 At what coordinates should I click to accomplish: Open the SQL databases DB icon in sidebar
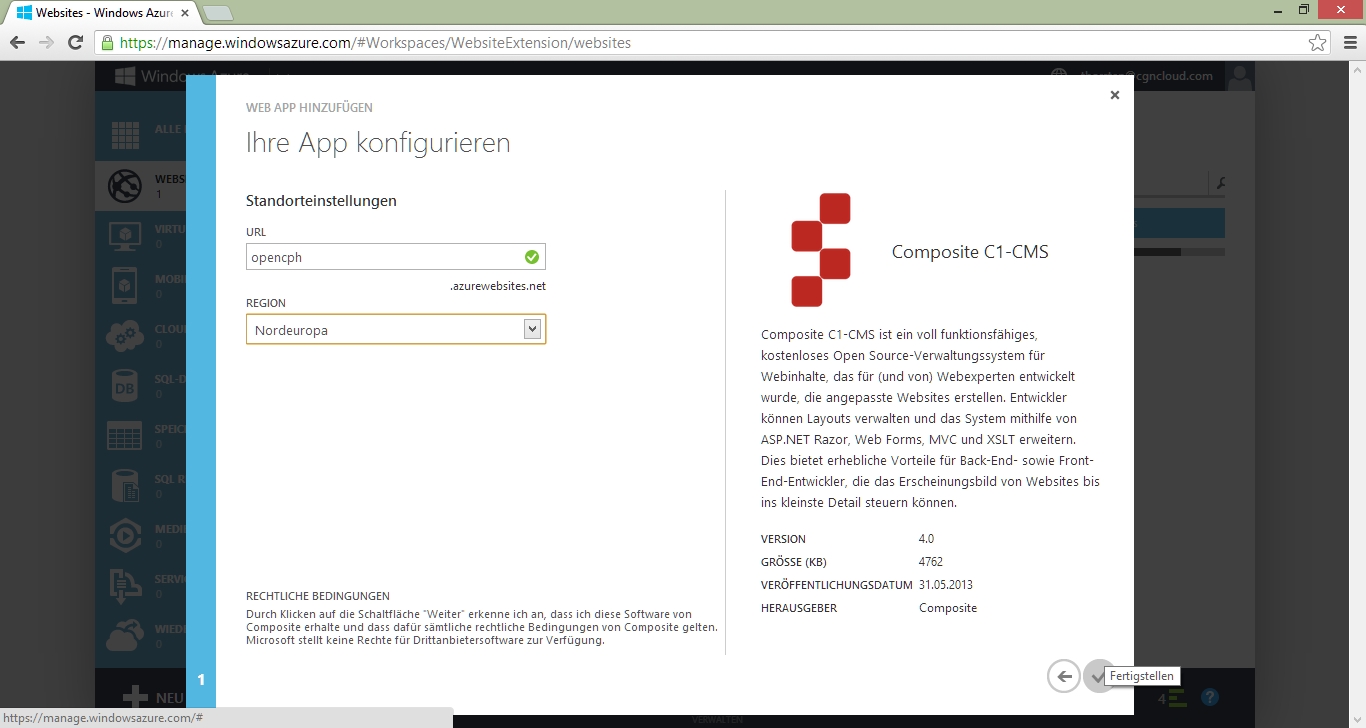click(x=126, y=386)
